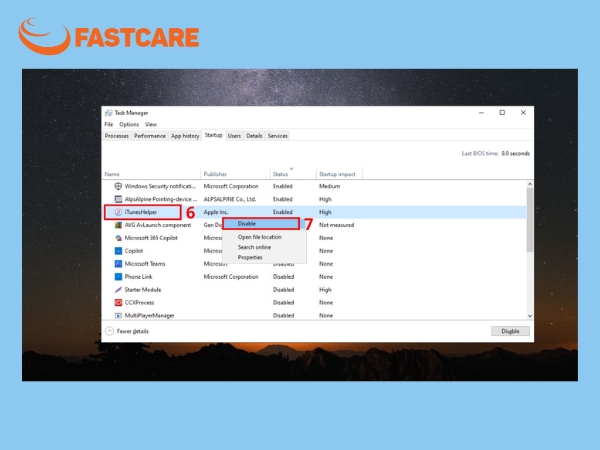Select the Windows Security notificati... row name
The height and width of the screenshot is (450, 600).
point(160,186)
